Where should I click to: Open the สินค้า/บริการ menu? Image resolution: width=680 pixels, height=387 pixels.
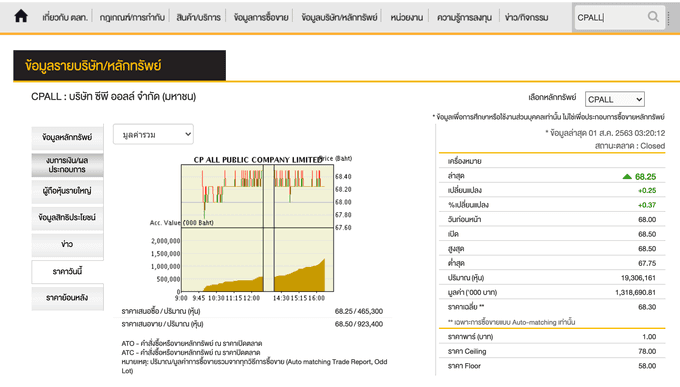(199, 17)
